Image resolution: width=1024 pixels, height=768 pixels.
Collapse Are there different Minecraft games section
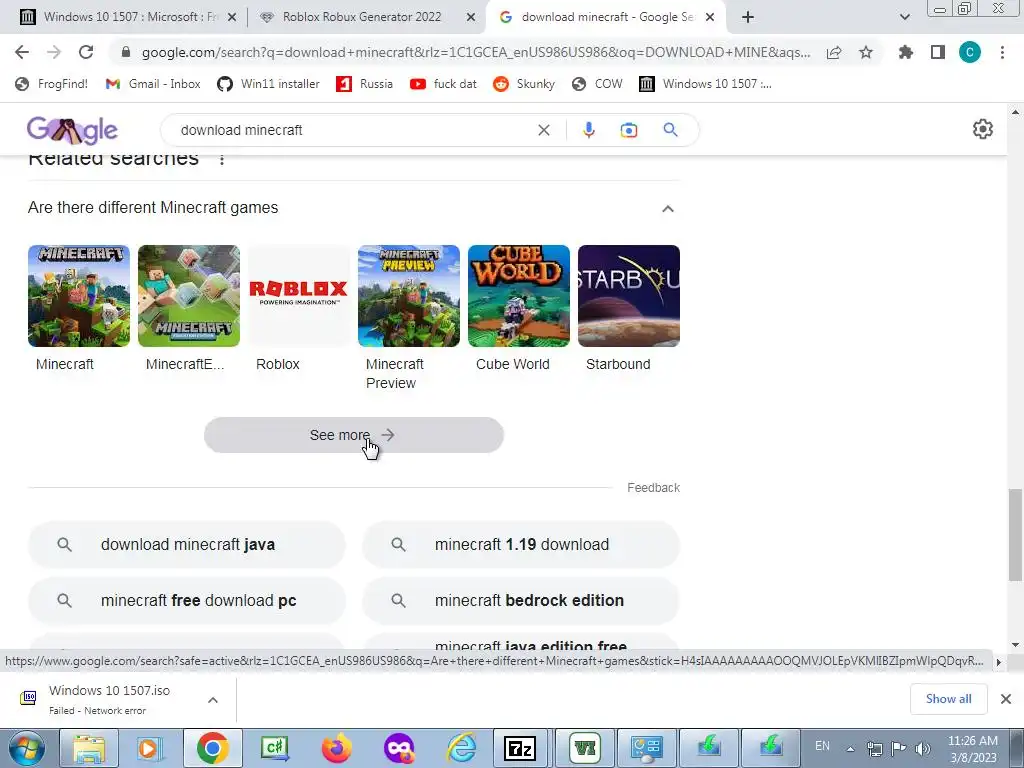tap(667, 209)
